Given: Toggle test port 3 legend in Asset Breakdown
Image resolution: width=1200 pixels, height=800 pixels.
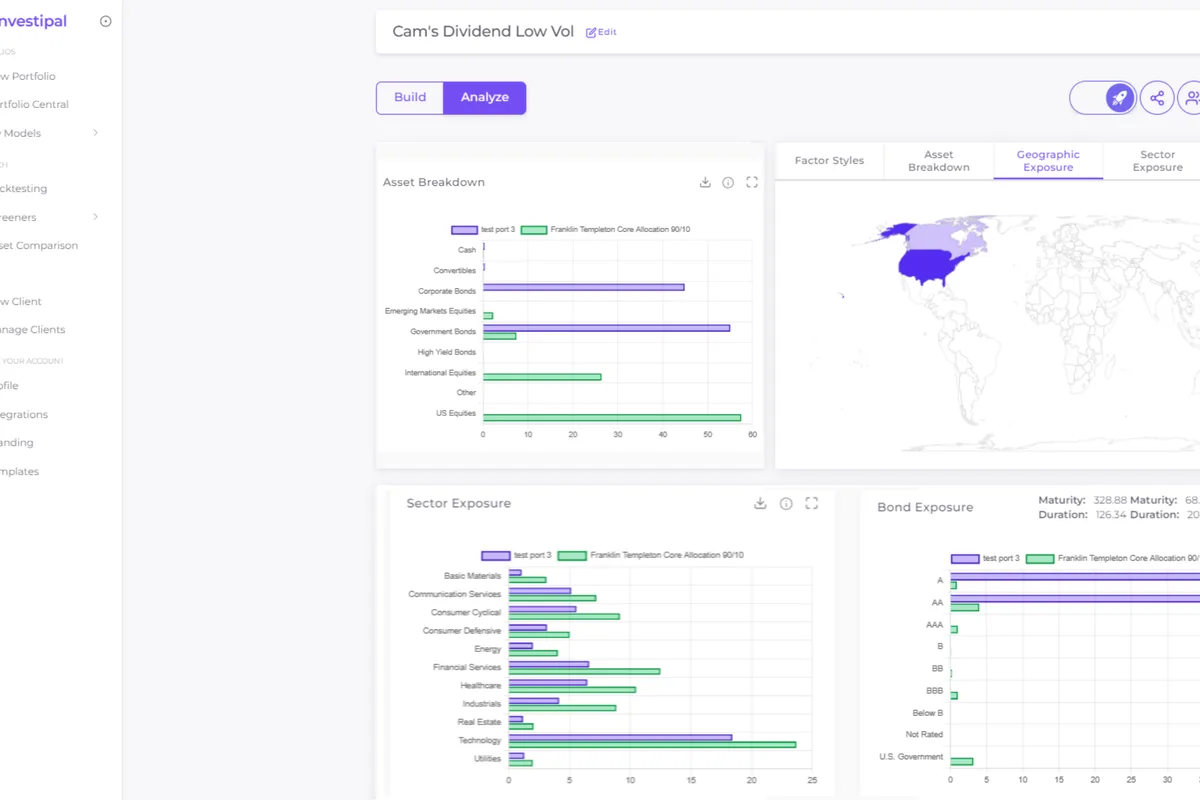Looking at the screenshot, I should pos(464,229).
